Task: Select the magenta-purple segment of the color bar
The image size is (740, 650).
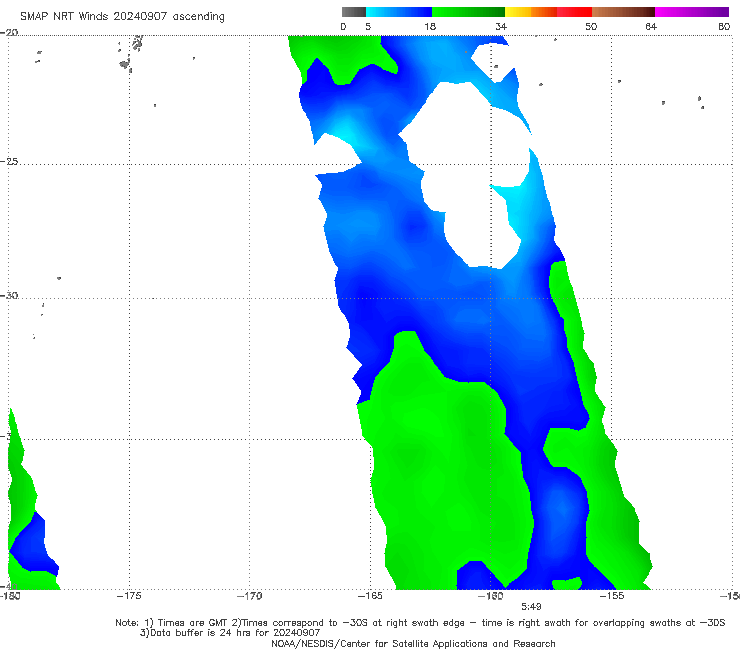Action: click(692, 12)
